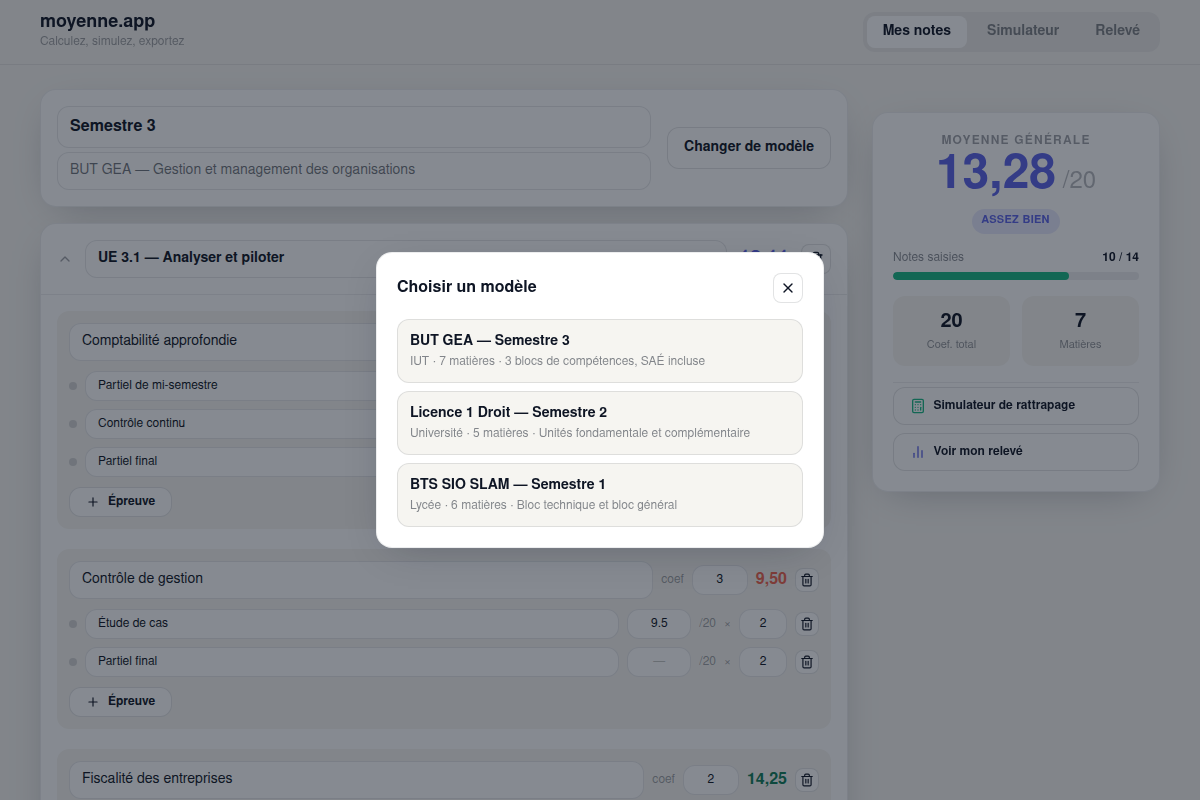This screenshot has height=800, width=1200.
Task: Remove the Étude de cas exam row
Action: point(808,623)
